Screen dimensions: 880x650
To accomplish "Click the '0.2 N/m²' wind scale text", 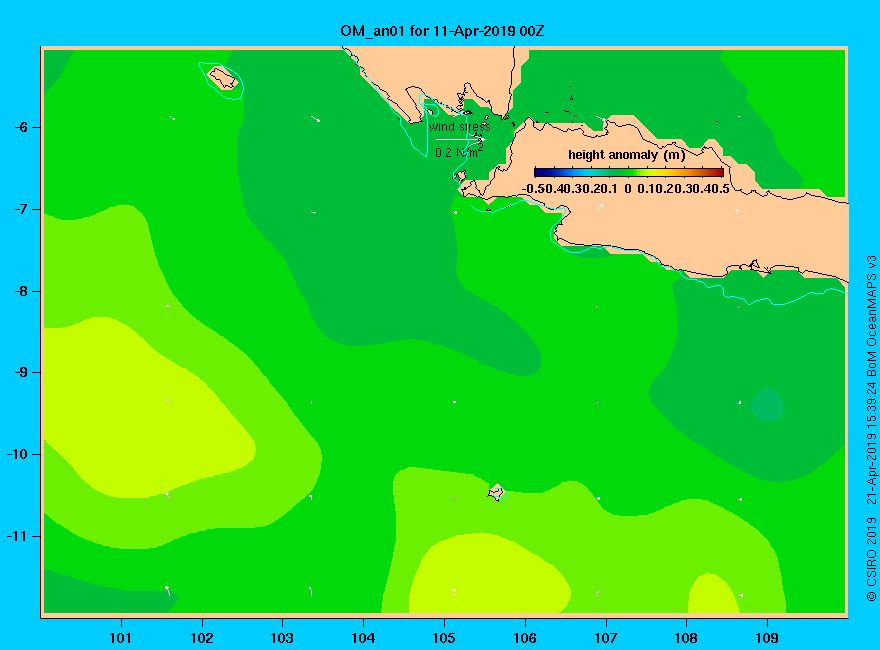I will point(459,152).
